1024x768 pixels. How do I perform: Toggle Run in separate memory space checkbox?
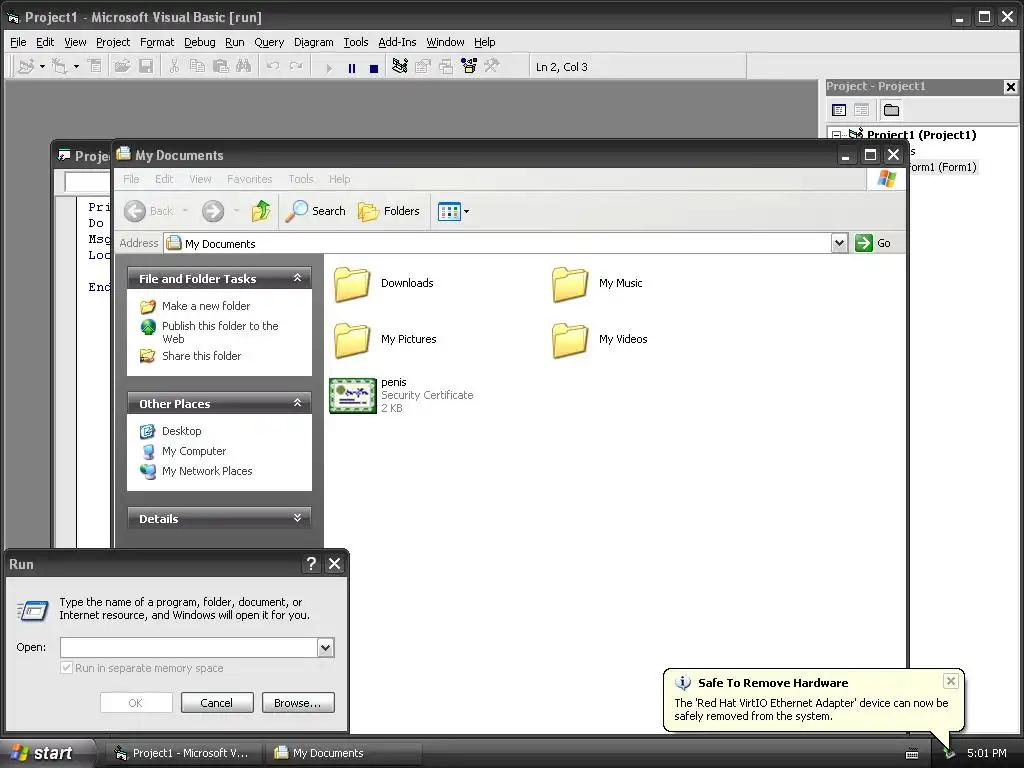point(66,668)
